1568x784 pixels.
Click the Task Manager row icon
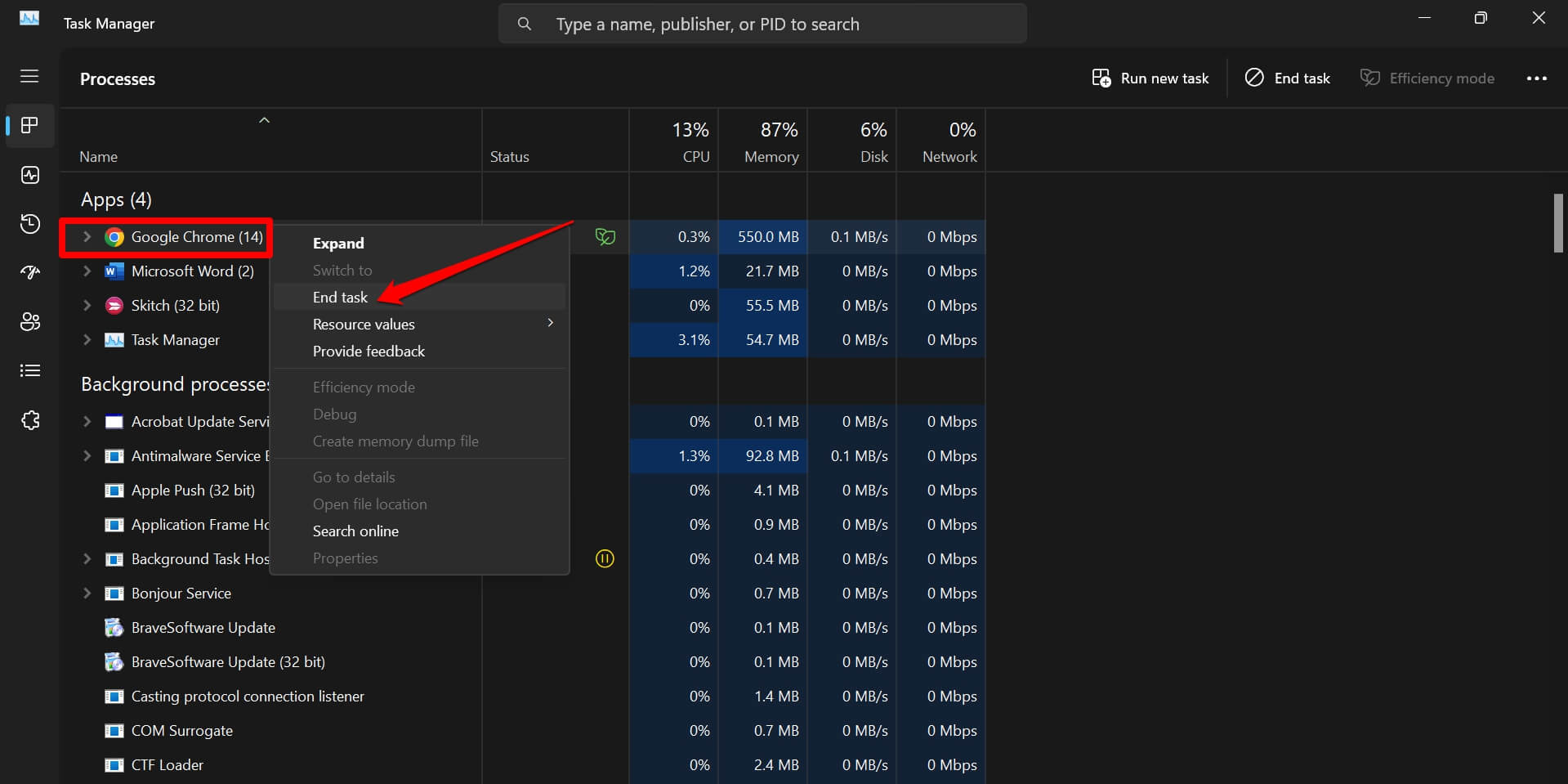(114, 340)
